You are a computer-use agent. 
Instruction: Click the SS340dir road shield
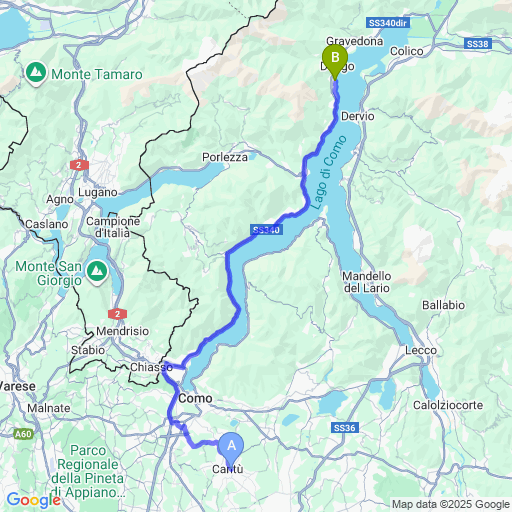click(x=388, y=23)
